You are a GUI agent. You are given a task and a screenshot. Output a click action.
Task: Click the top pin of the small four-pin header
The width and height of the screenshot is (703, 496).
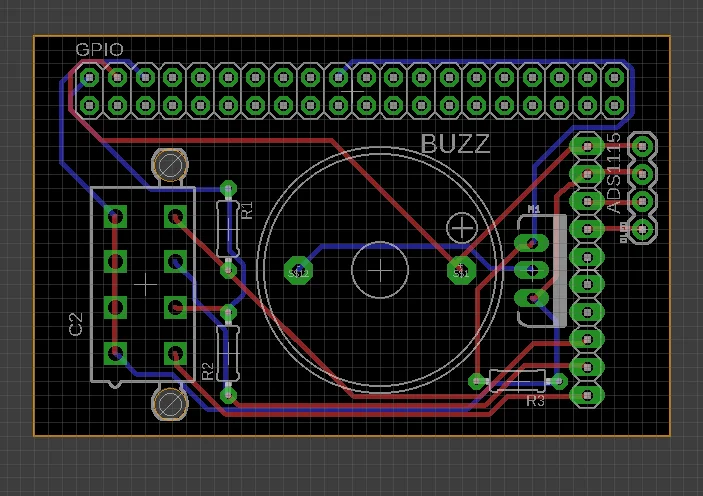pos(642,146)
